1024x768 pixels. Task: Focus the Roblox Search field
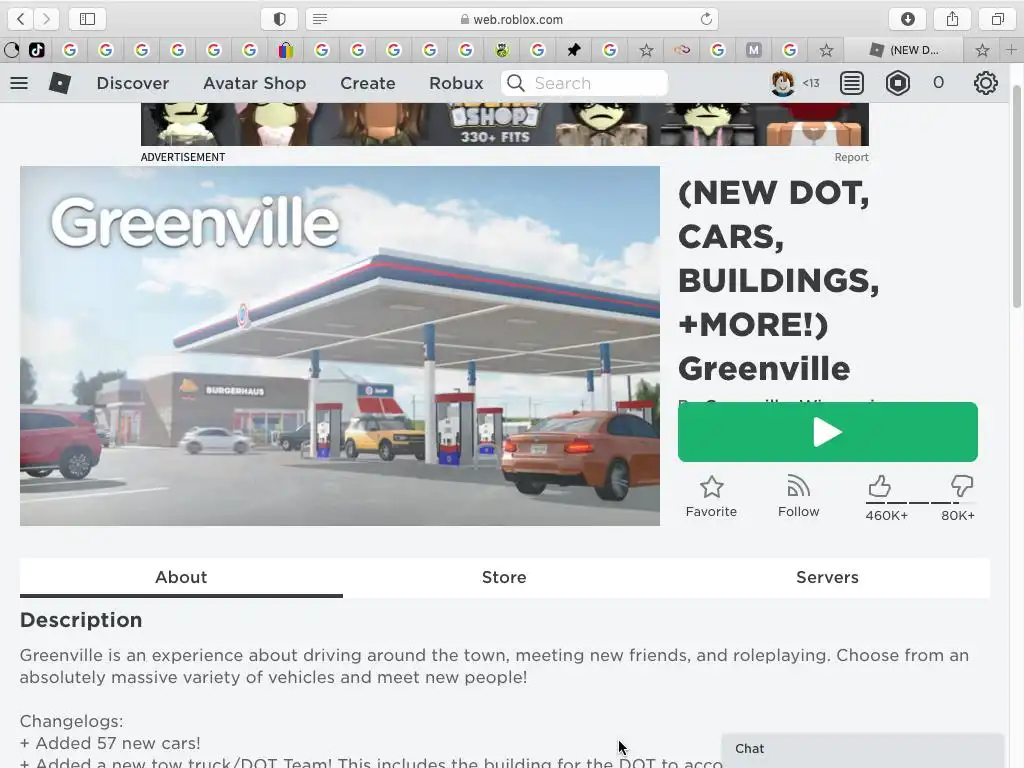coord(584,83)
